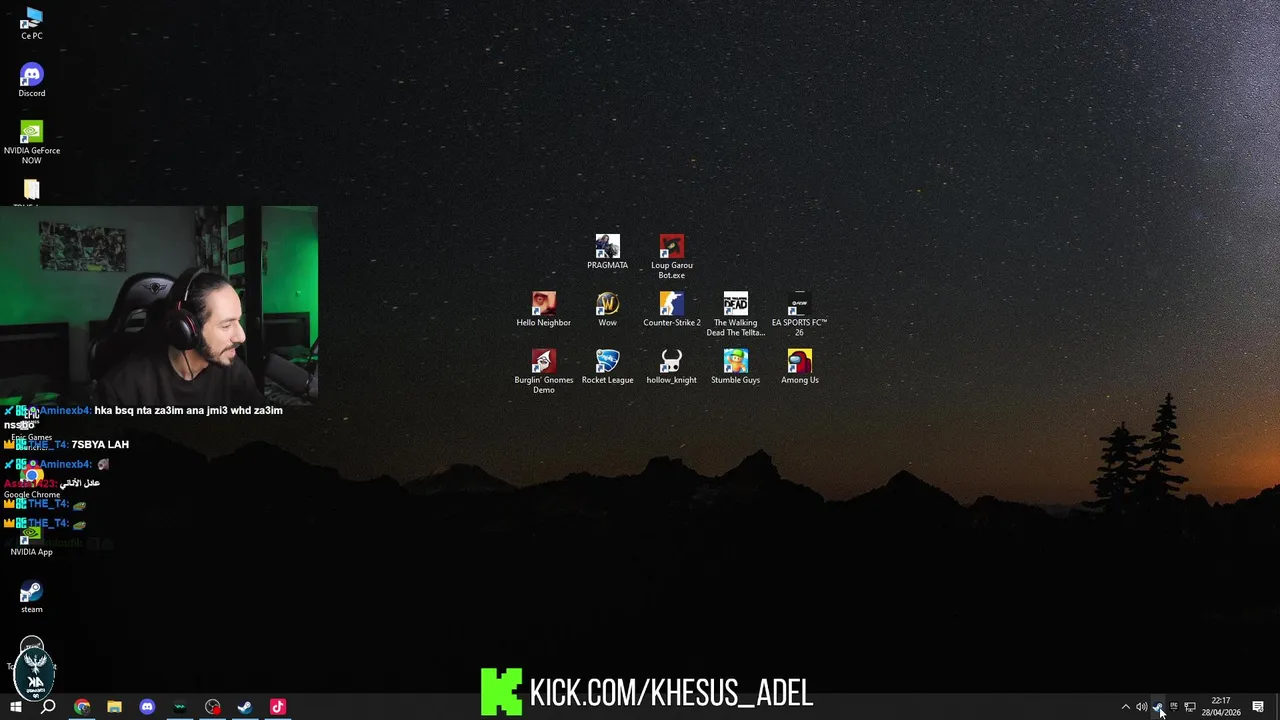Select the folder icon below GeForce NOW
The width and height of the screenshot is (1280, 720).
pos(31,190)
